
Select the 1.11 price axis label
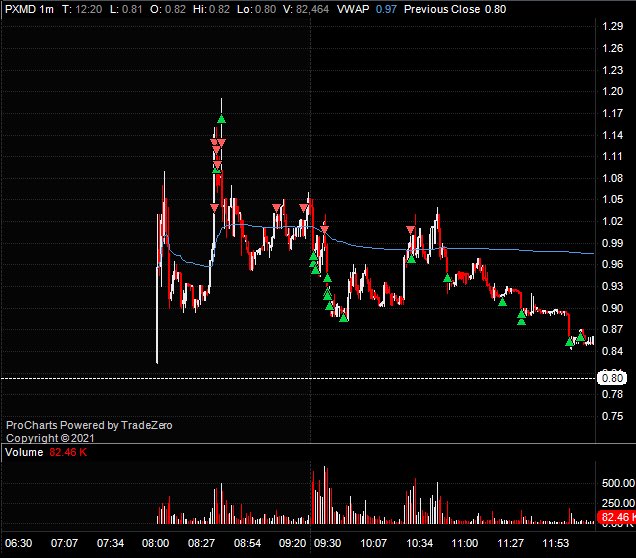coord(612,156)
